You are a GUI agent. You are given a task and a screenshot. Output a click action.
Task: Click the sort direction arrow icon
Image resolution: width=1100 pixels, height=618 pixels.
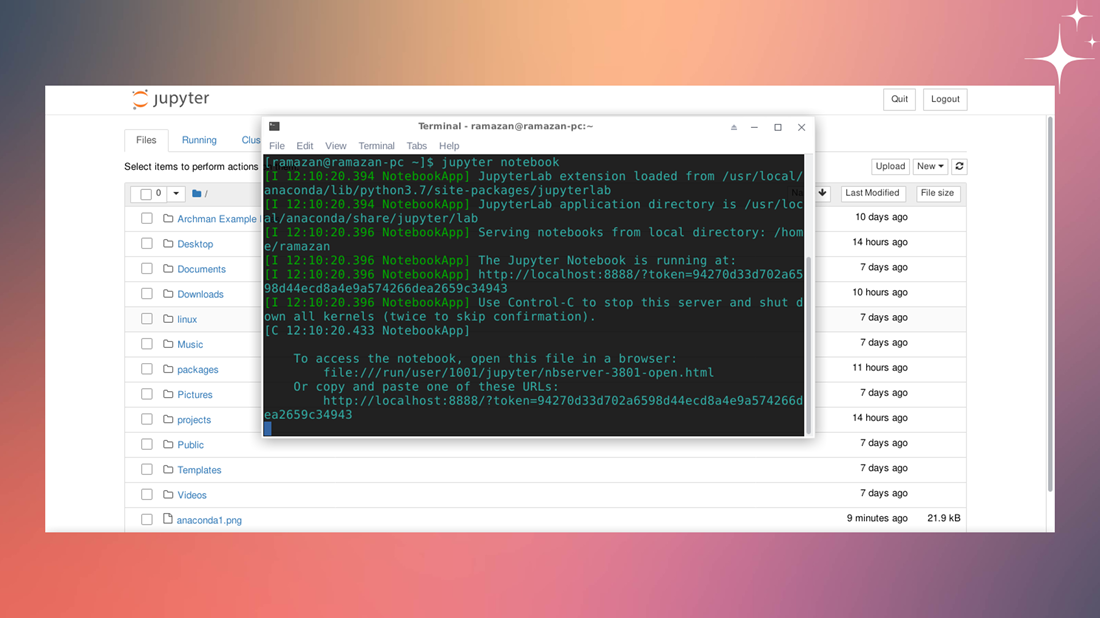coord(822,193)
